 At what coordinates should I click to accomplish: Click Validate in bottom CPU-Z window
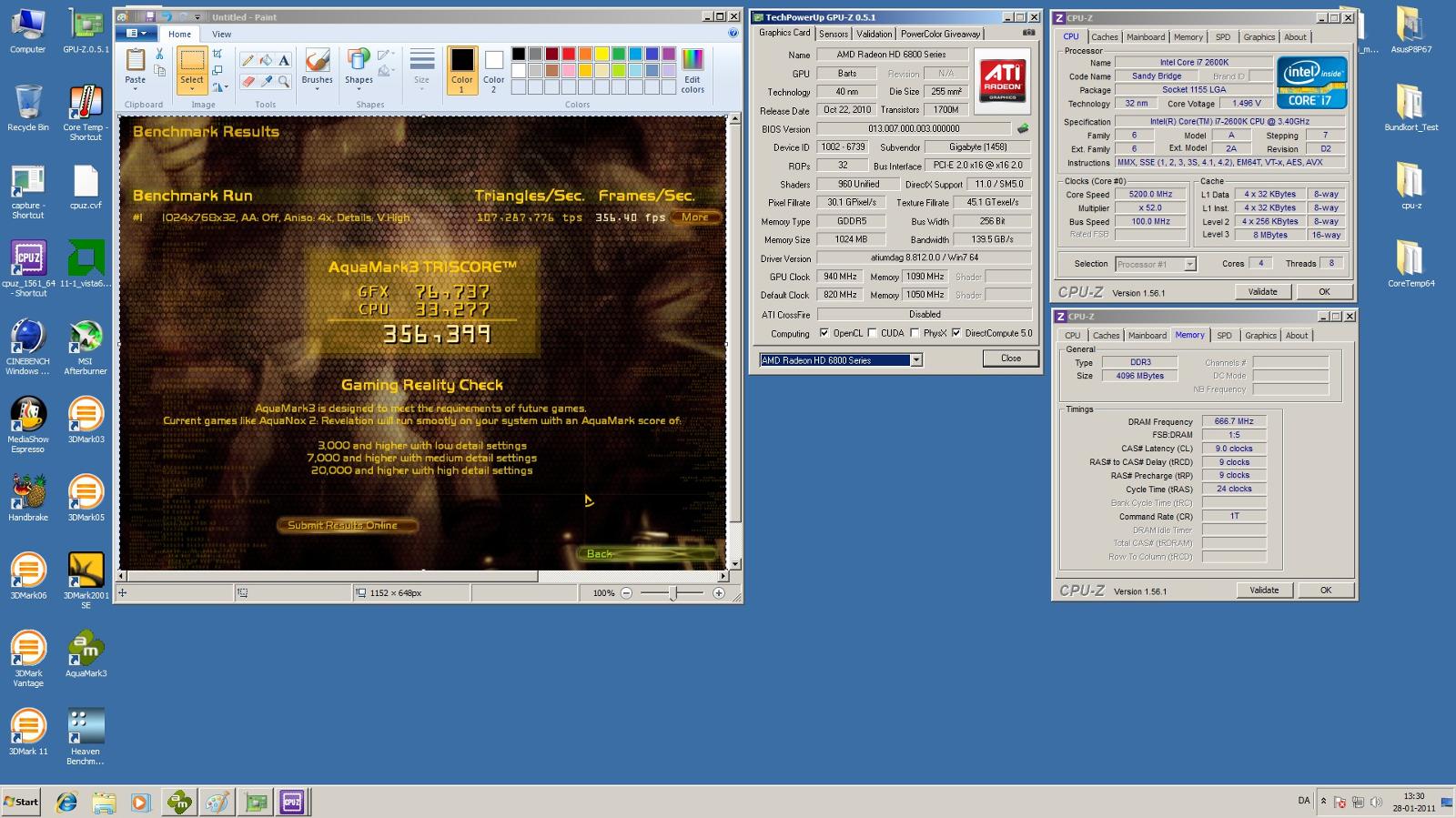[x=1264, y=591]
